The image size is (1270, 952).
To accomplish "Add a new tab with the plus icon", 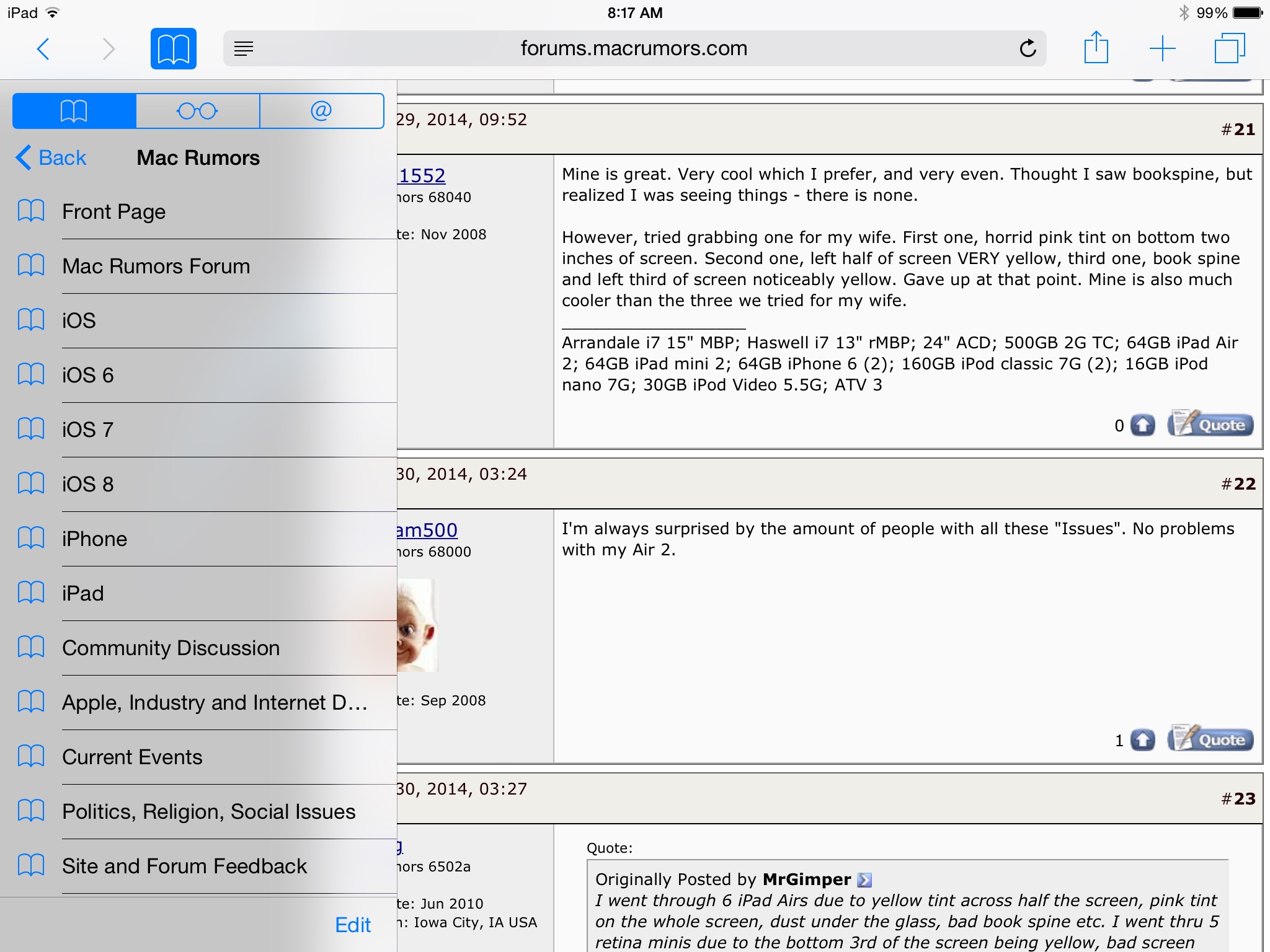I will 1162,48.
